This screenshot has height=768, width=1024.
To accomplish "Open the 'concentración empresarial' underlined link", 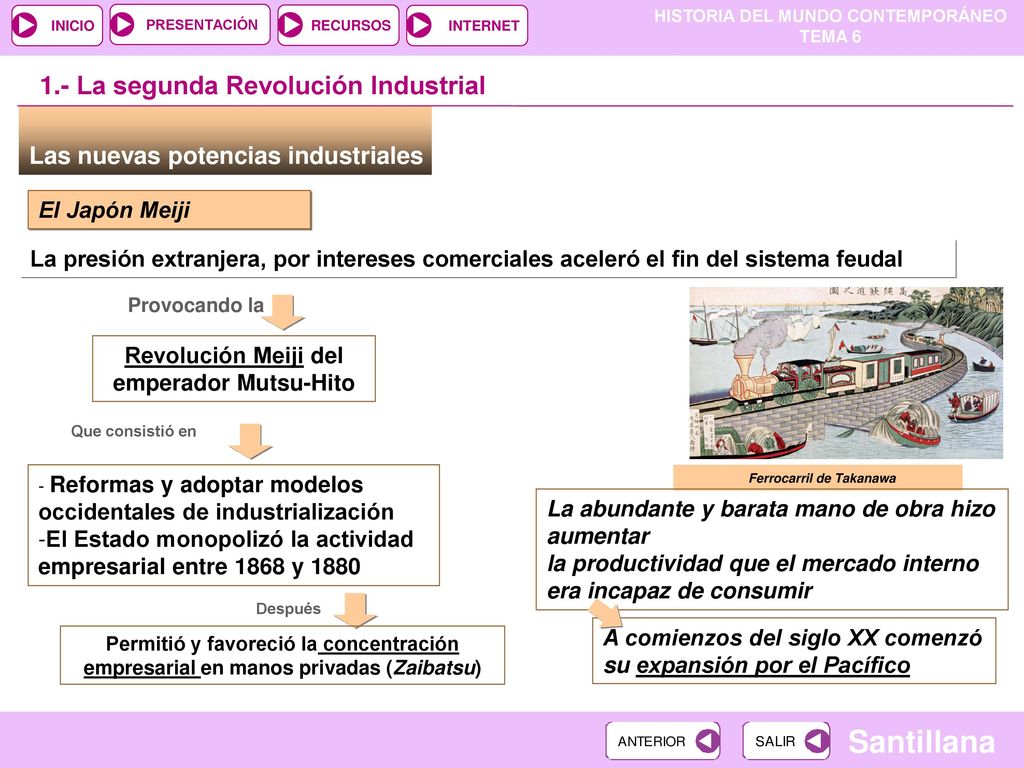I will pos(271,656).
